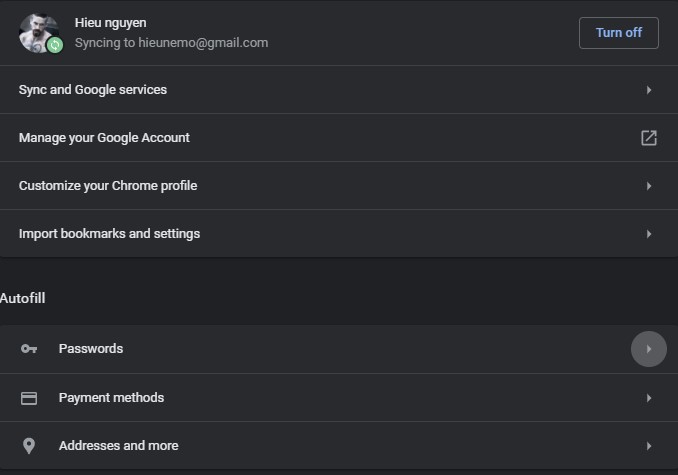
Task: Click the Customize your Chrome profile chevron
Action: coord(648,186)
